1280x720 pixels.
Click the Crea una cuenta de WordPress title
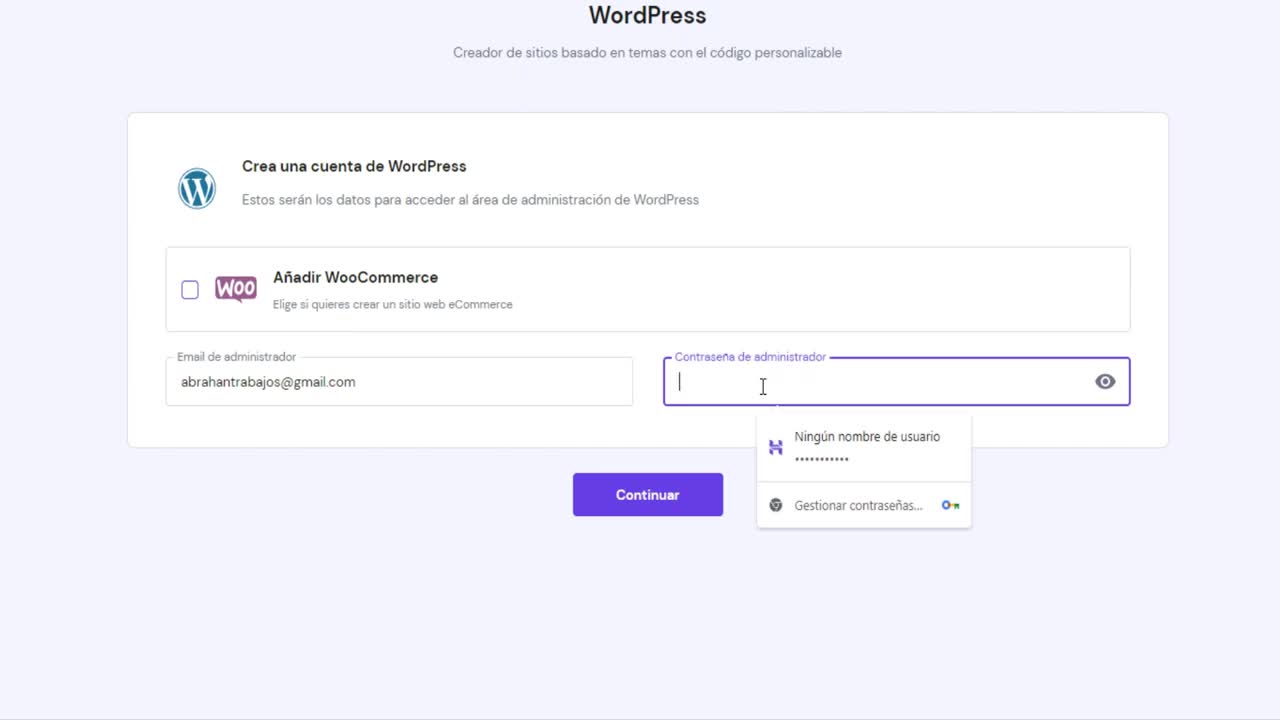(x=354, y=166)
